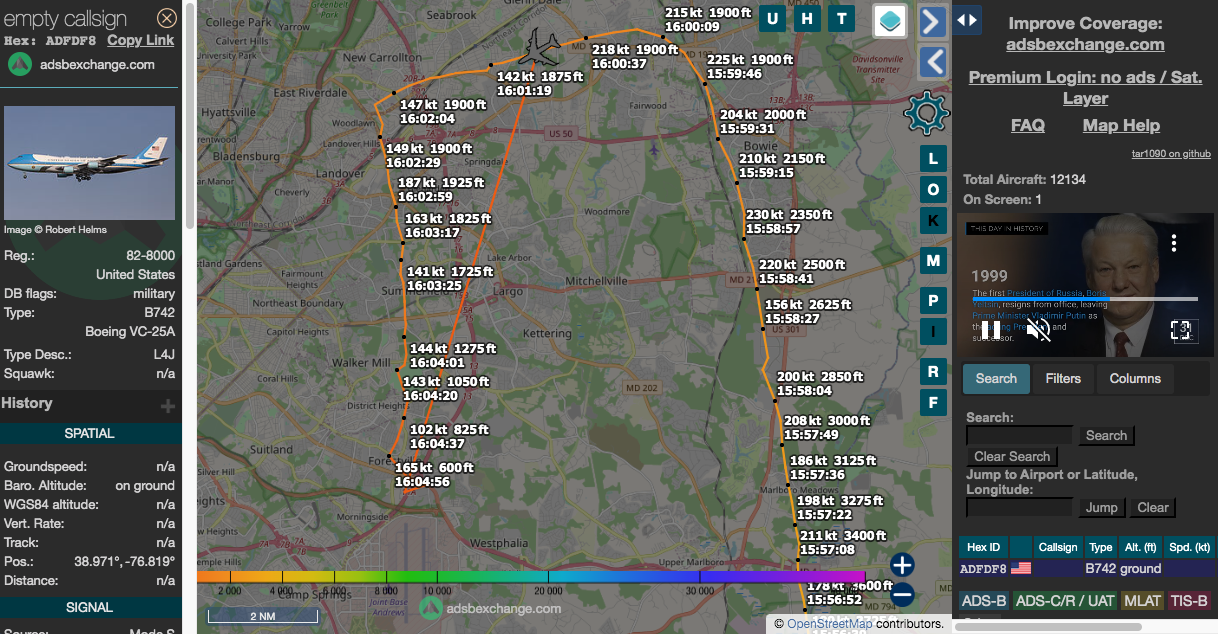Close the selected aircraft info panel
Screen dimensions: 1218x634
point(167,18)
